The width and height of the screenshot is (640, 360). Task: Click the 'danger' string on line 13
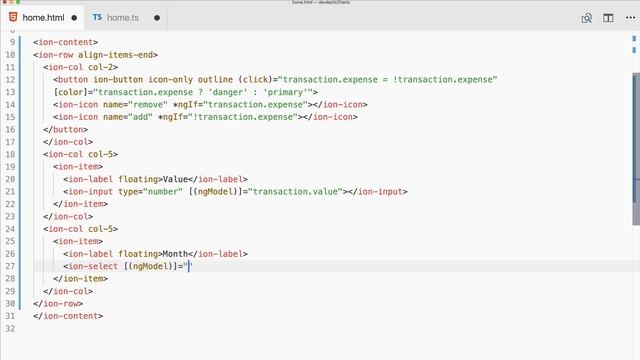[x=227, y=92]
